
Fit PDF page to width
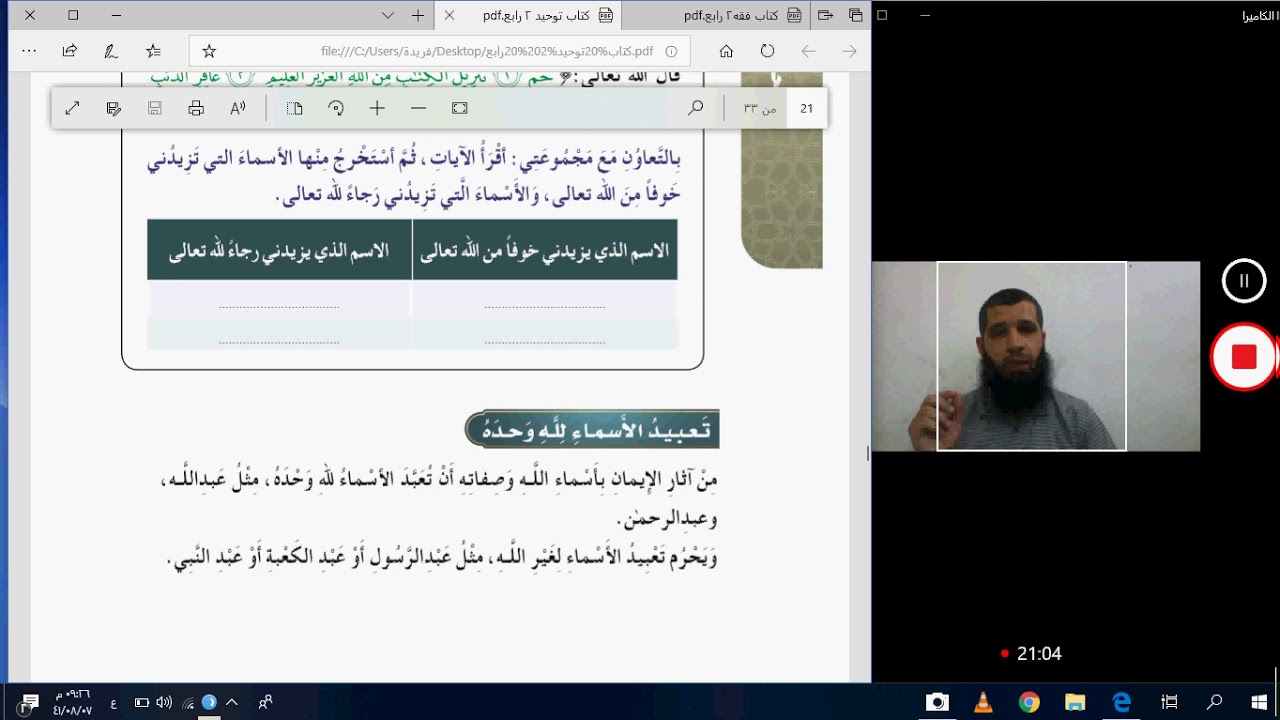(460, 108)
